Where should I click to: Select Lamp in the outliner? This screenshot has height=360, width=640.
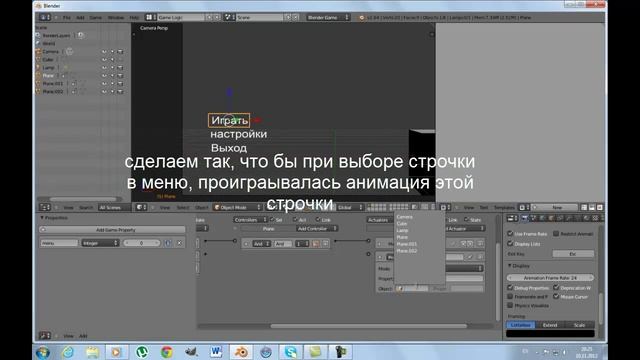click(48, 67)
